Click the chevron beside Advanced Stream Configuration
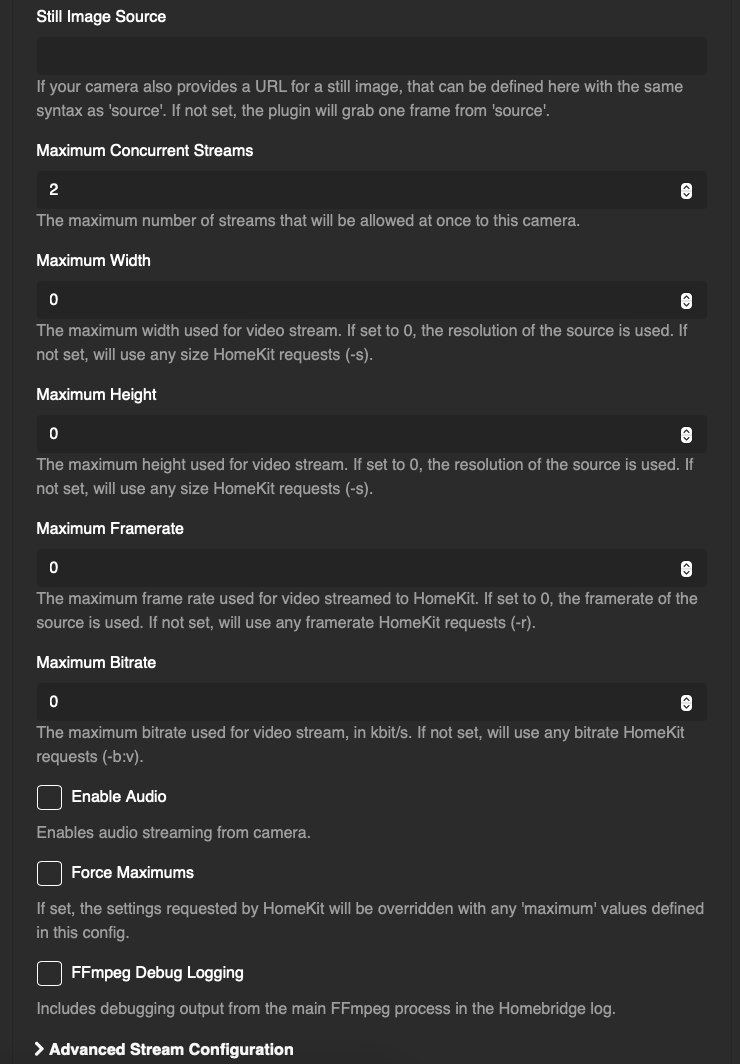 click(x=40, y=1050)
